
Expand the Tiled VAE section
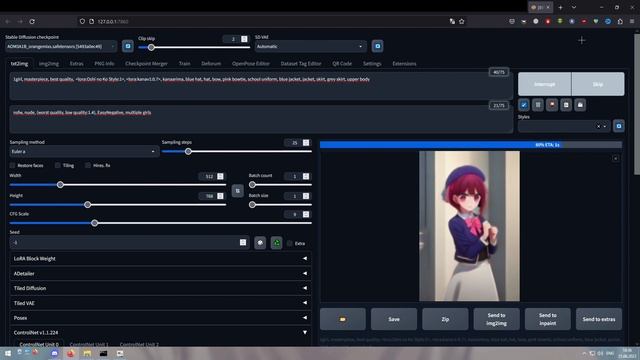click(160, 303)
